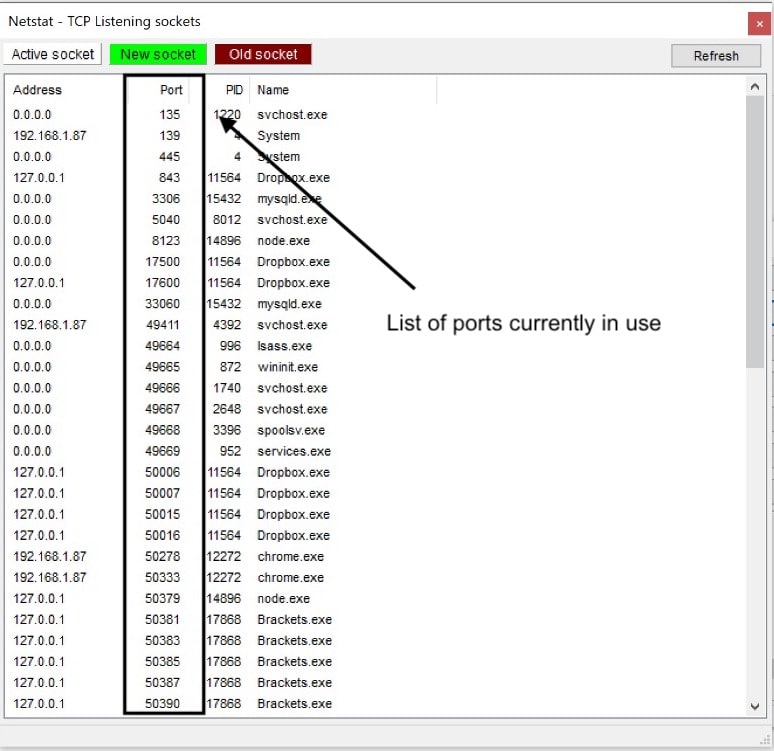Click PID 2648 cell

point(227,409)
